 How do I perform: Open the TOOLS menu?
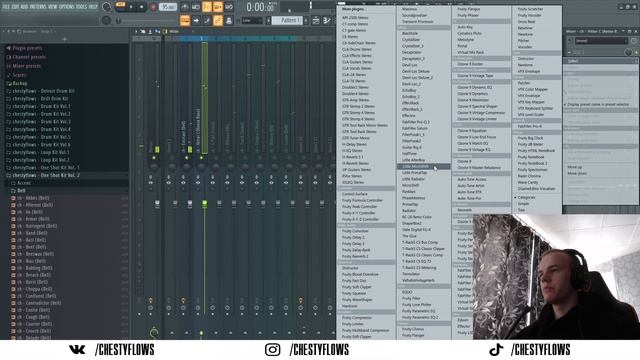click(x=82, y=7)
